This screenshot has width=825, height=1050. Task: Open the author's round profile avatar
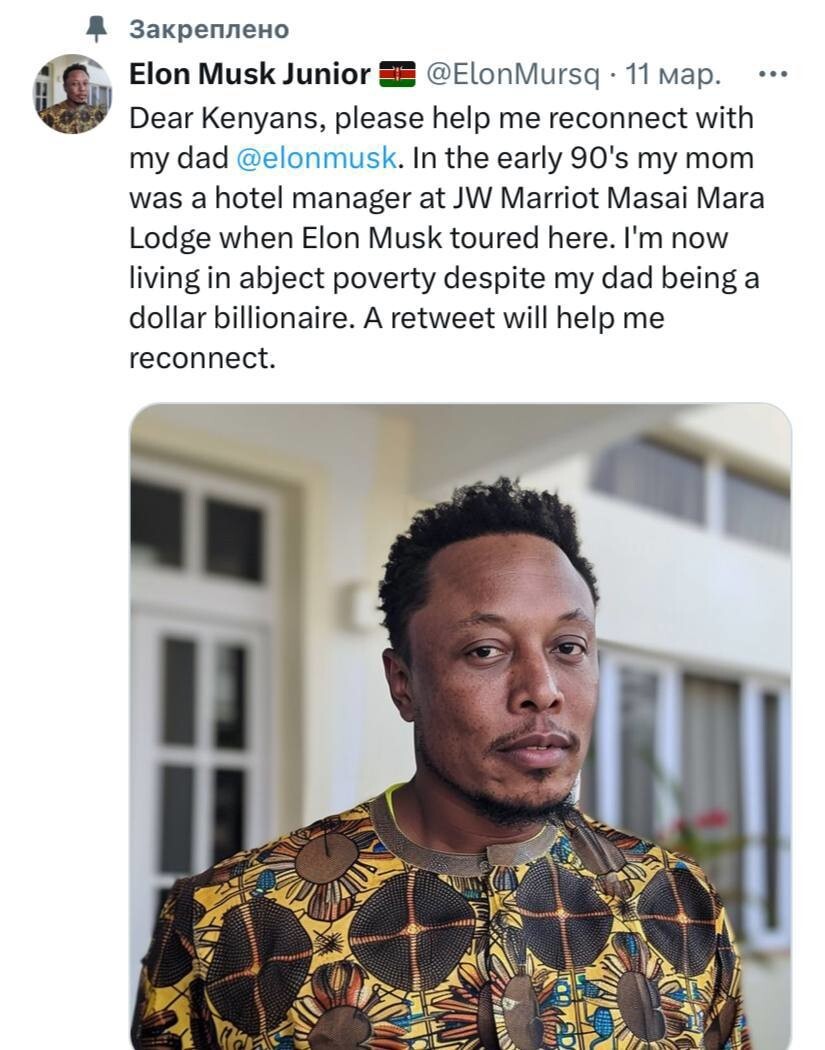72,93
